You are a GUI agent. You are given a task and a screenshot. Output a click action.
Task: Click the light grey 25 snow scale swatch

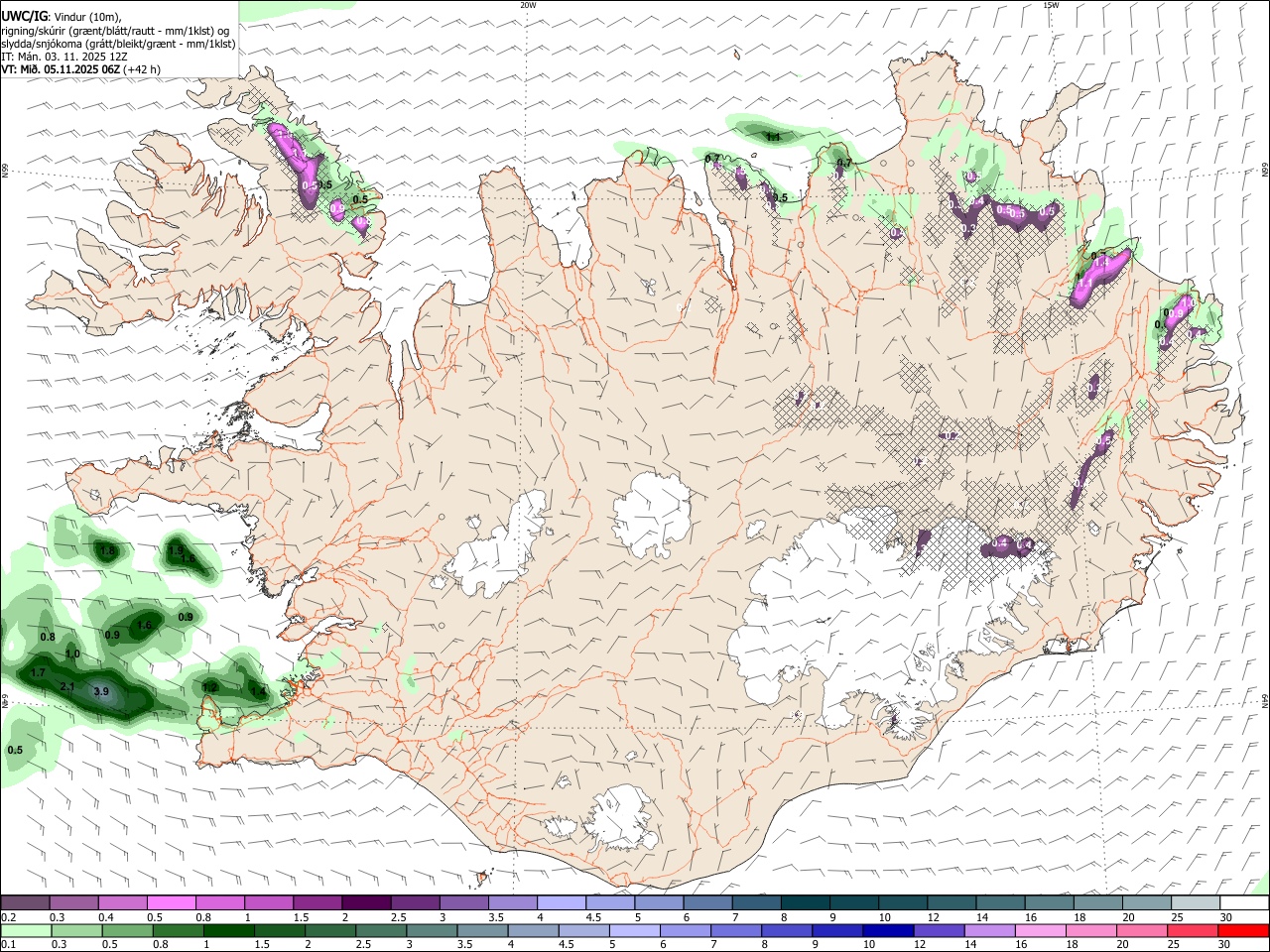click(1196, 903)
